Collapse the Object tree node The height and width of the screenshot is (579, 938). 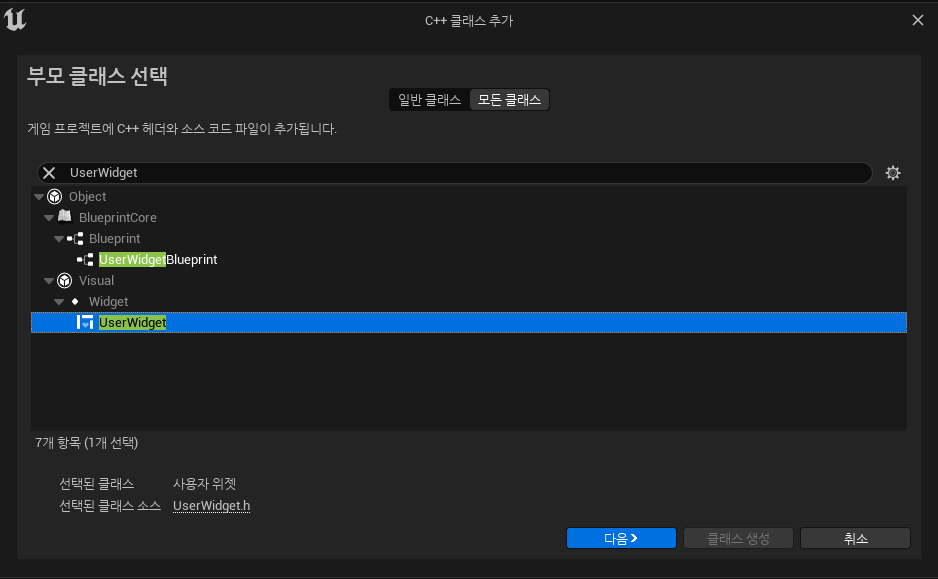click(x=39, y=197)
